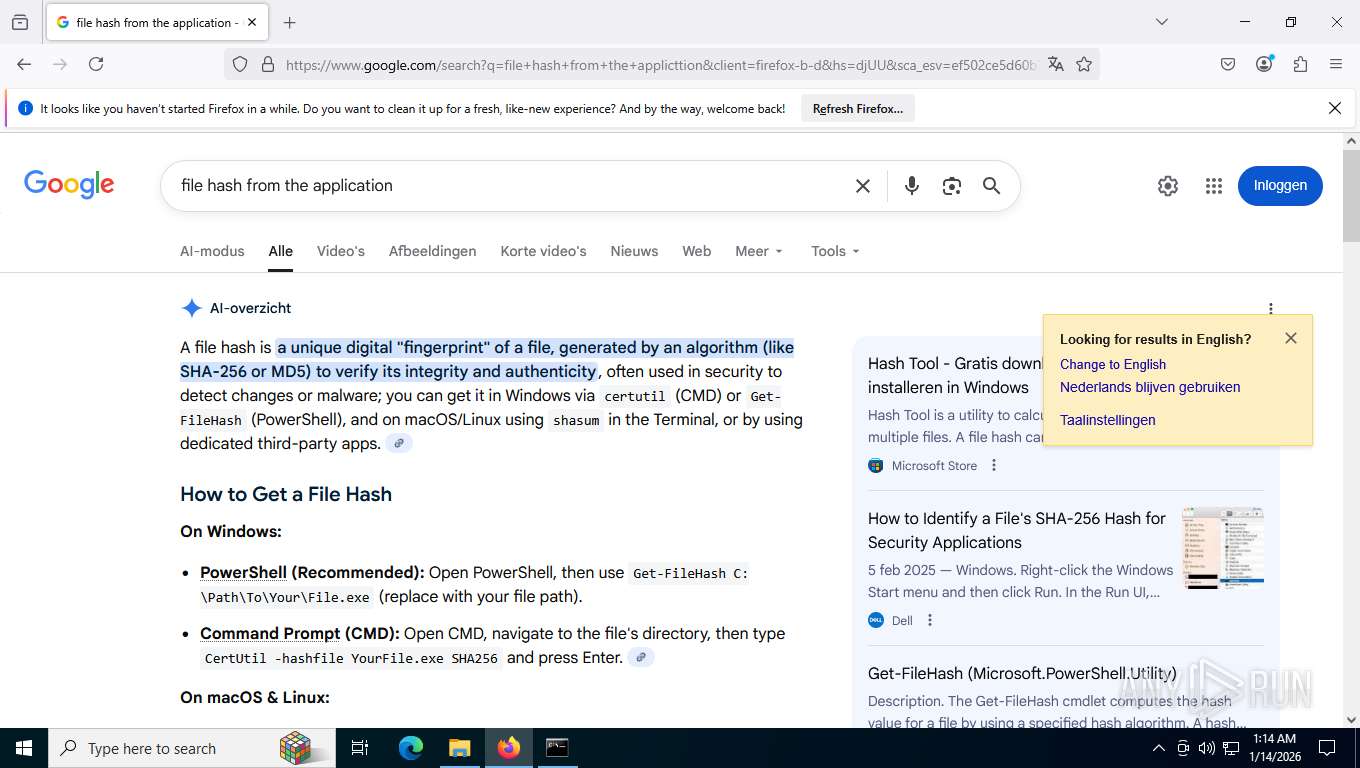Image resolution: width=1360 pixels, height=768 pixels.
Task: Open Windows notification center
Action: pos(1327,748)
